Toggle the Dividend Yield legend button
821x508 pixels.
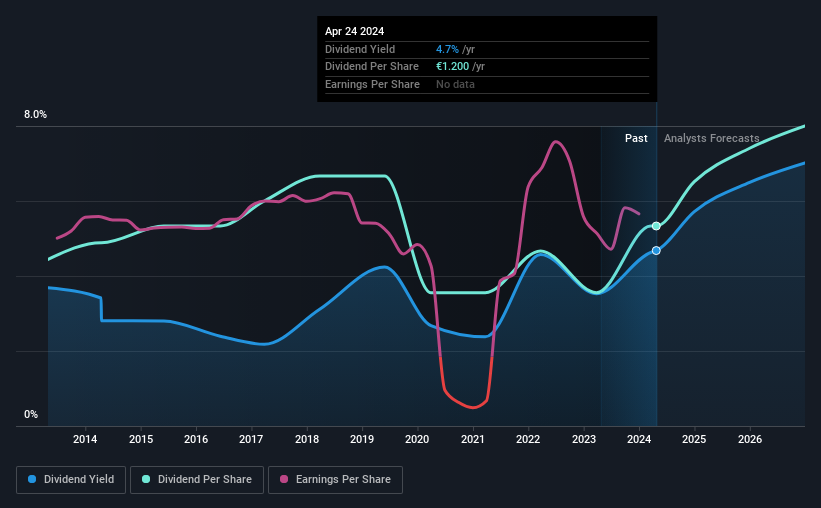pyautogui.click(x=71, y=479)
